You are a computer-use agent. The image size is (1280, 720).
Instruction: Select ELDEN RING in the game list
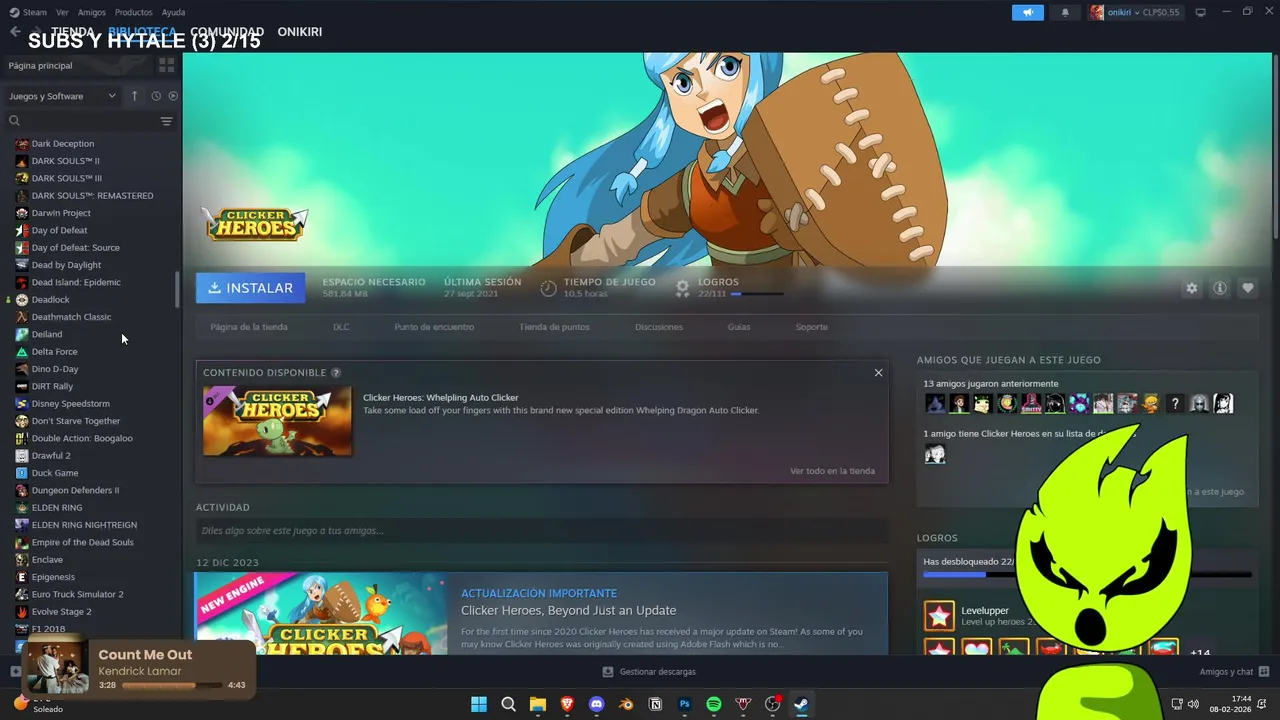[x=57, y=508]
